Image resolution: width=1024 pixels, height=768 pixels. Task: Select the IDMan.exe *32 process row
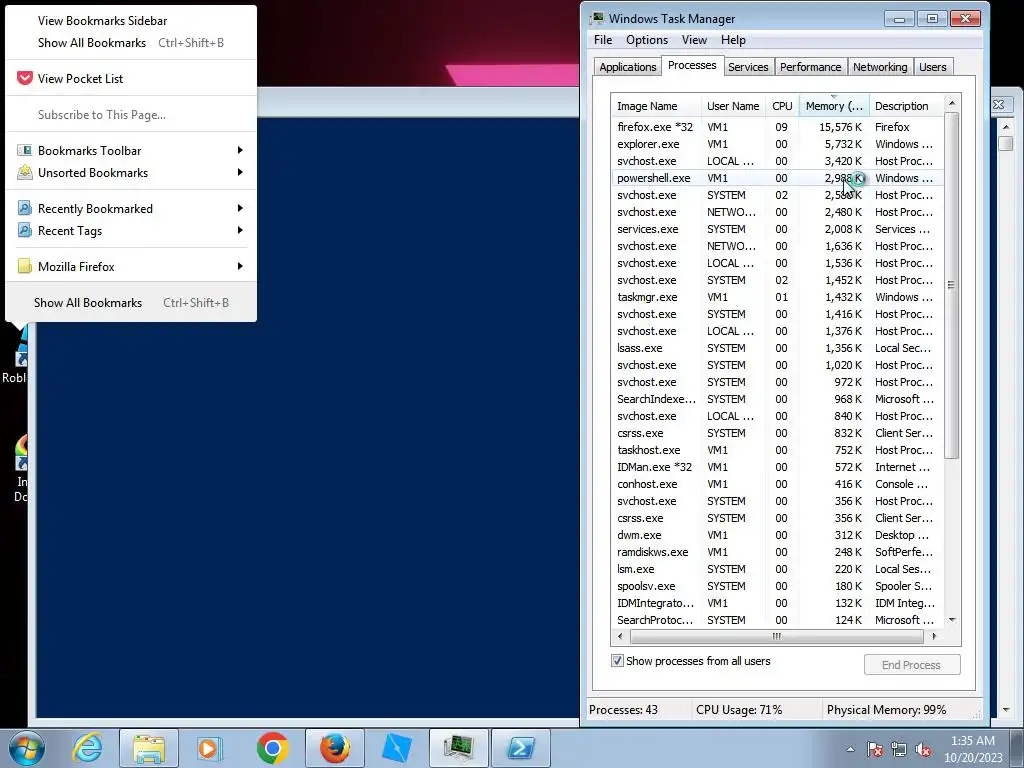pyautogui.click(x=777, y=467)
